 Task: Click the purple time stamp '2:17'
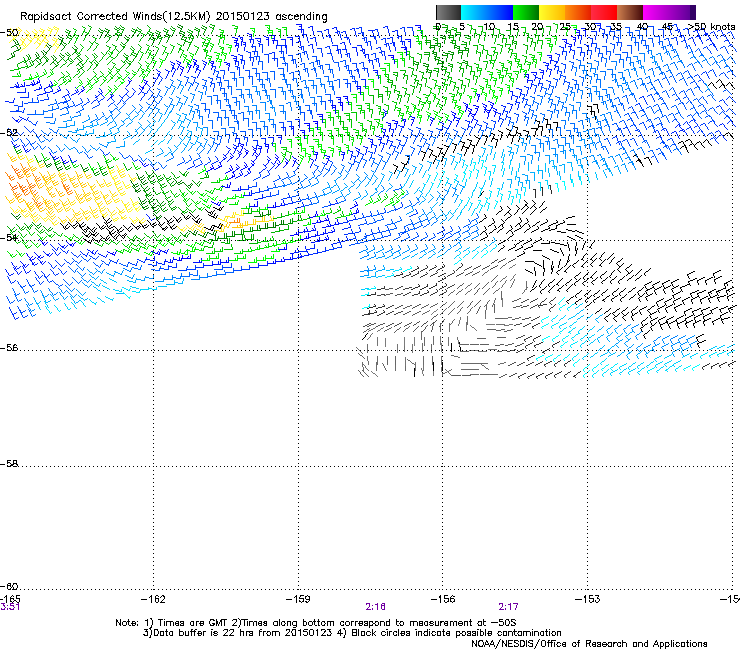(508, 607)
